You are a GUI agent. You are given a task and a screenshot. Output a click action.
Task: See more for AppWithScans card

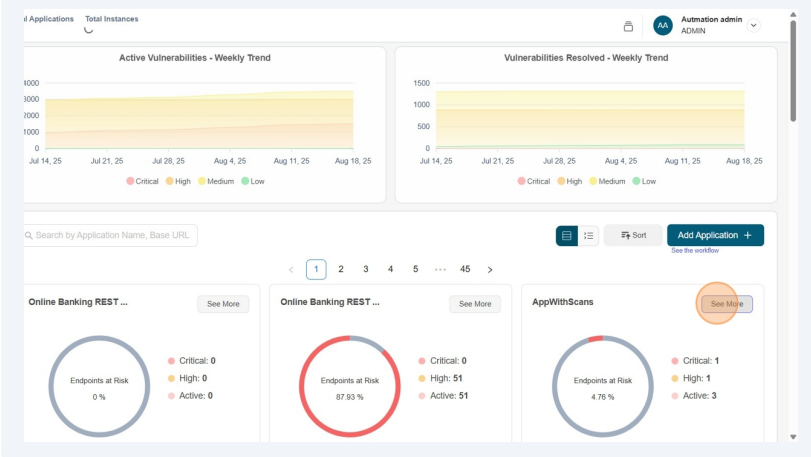click(726, 304)
